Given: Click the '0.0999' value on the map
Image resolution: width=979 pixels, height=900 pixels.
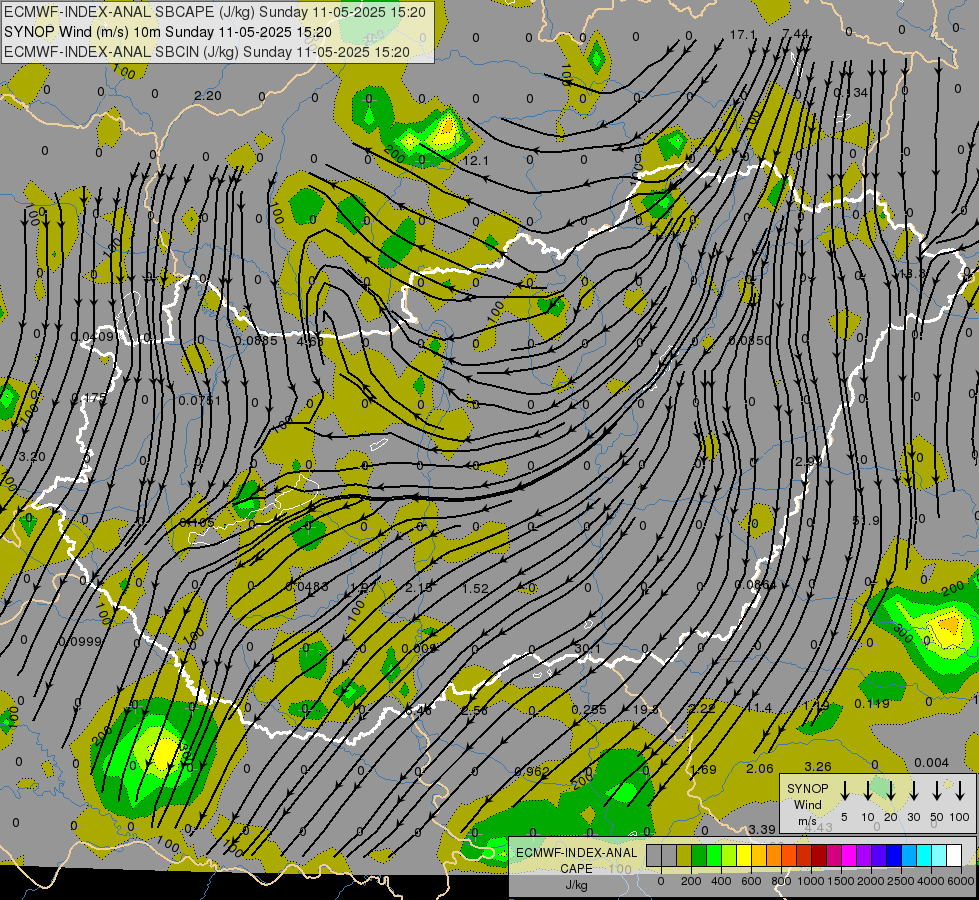Looking at the screenshot, I should [80, 641].
